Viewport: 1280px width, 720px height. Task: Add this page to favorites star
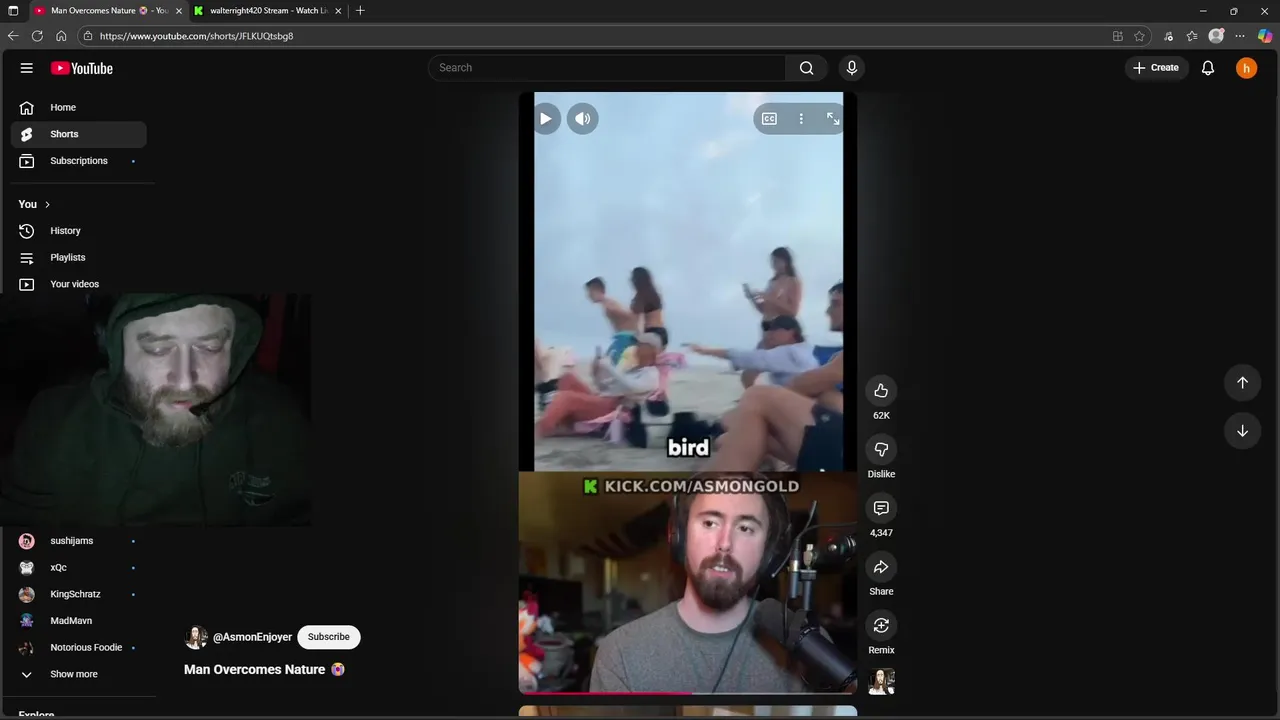coord(1139,36)
